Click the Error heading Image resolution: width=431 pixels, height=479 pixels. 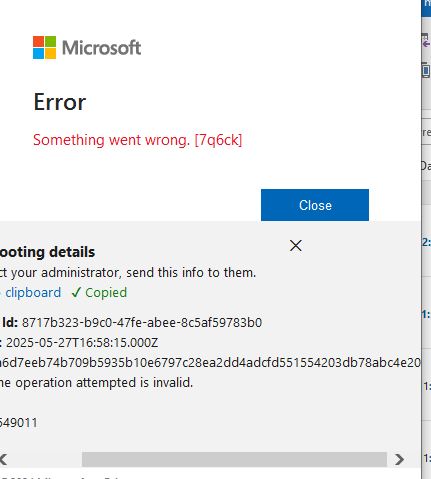60,102
